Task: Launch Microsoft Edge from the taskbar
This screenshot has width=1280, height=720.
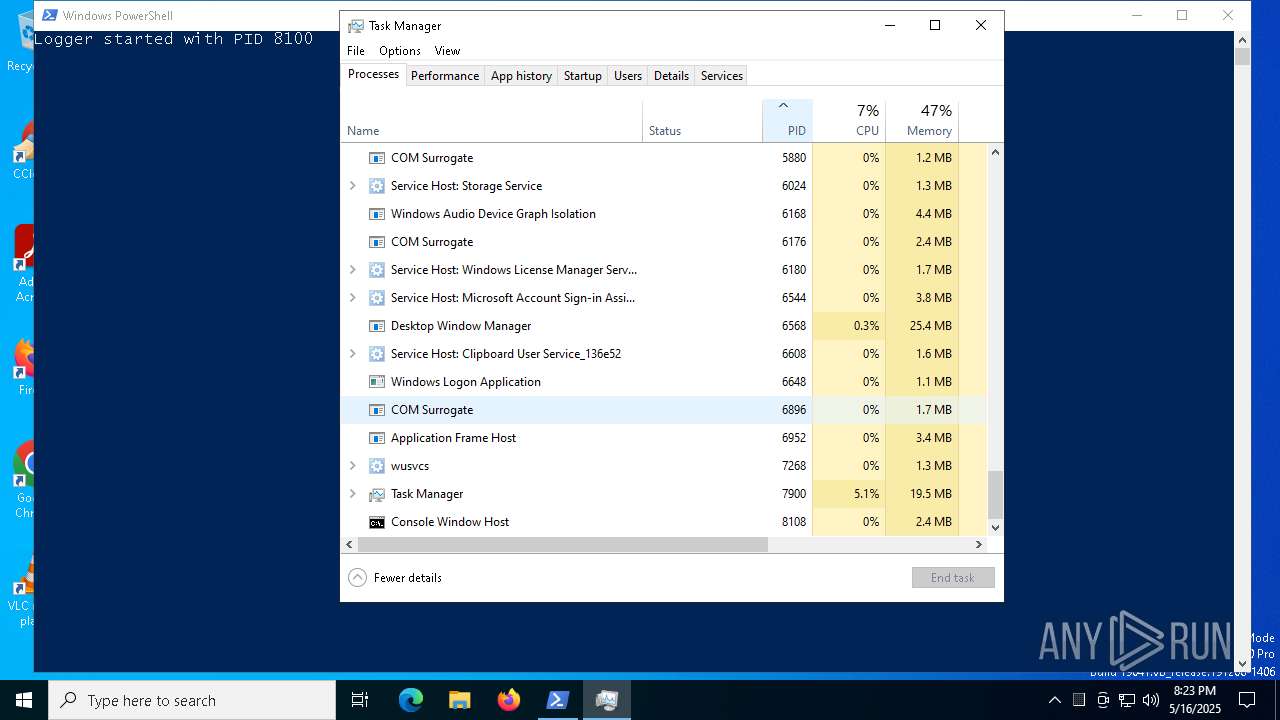Action: (411, 700)
